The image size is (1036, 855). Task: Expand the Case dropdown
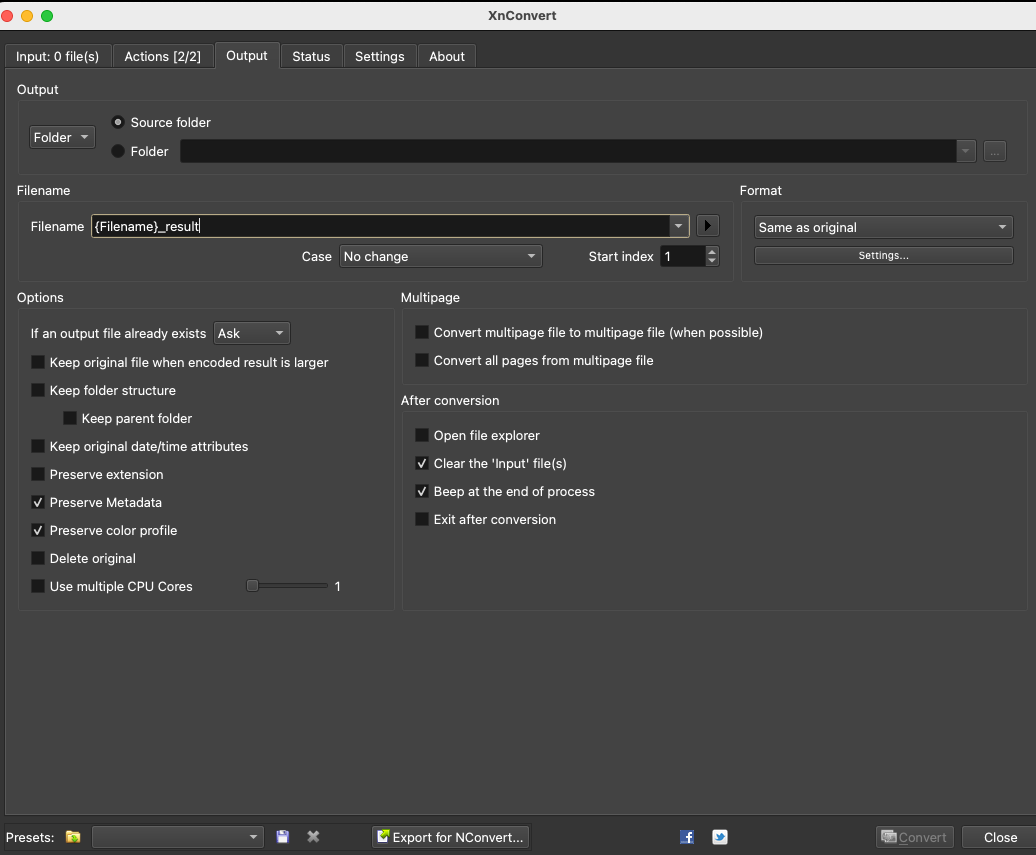[440, 256]
